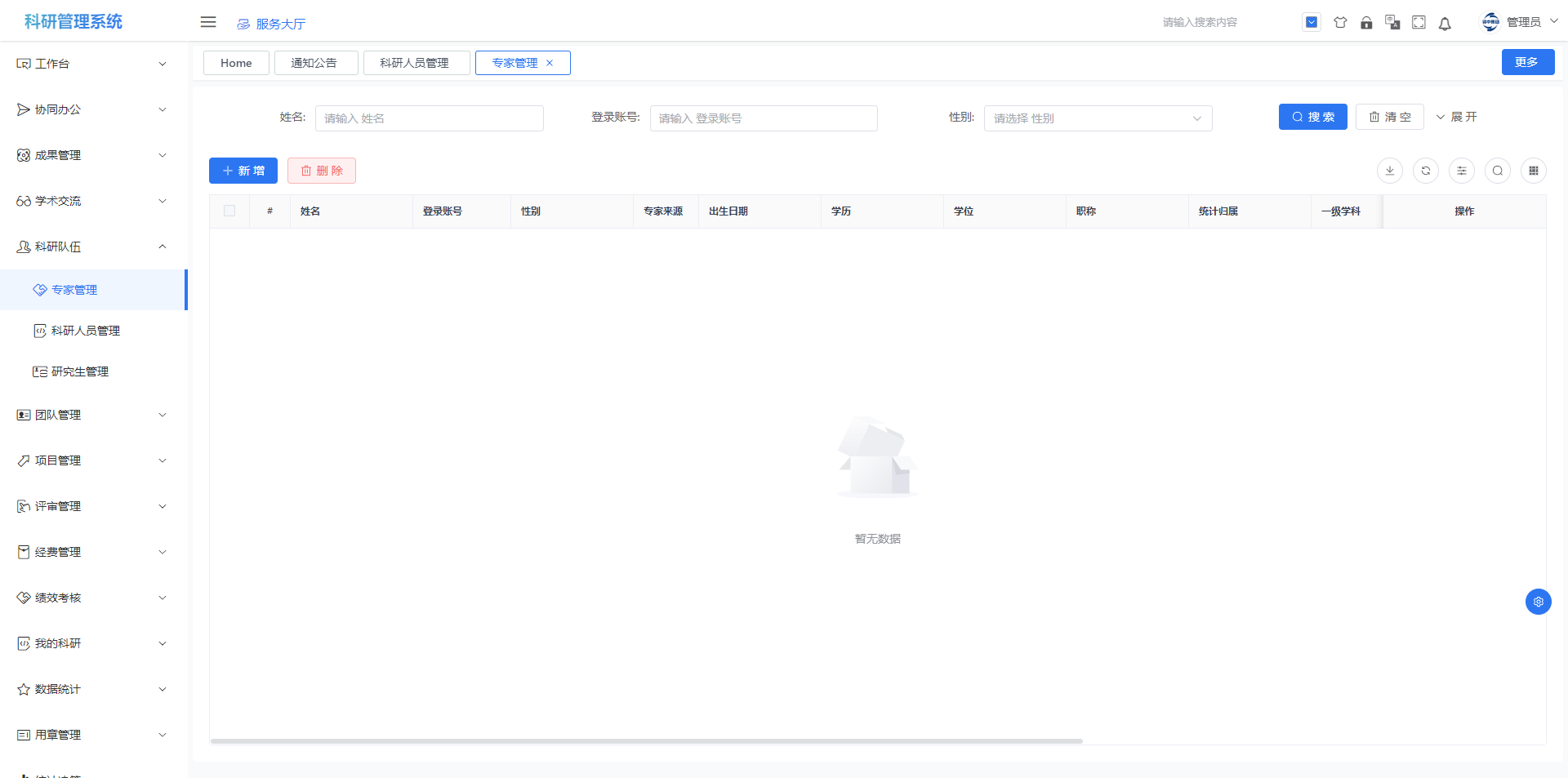Check the table header select-all checkbox
This screenshot has height=778, width=1568.
[229, 211]
